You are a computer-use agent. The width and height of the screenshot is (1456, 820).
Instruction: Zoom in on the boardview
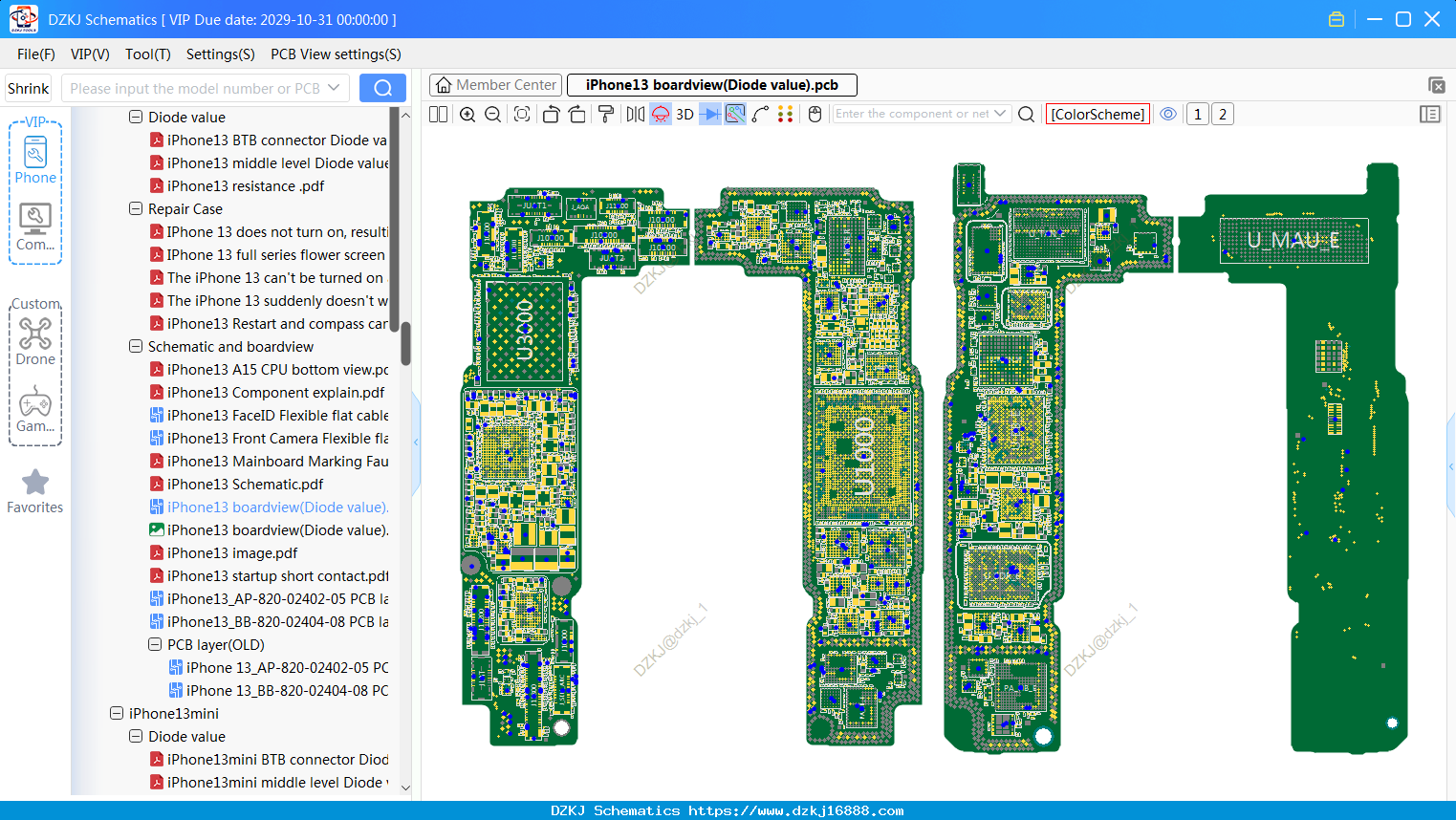pos(467,114)
